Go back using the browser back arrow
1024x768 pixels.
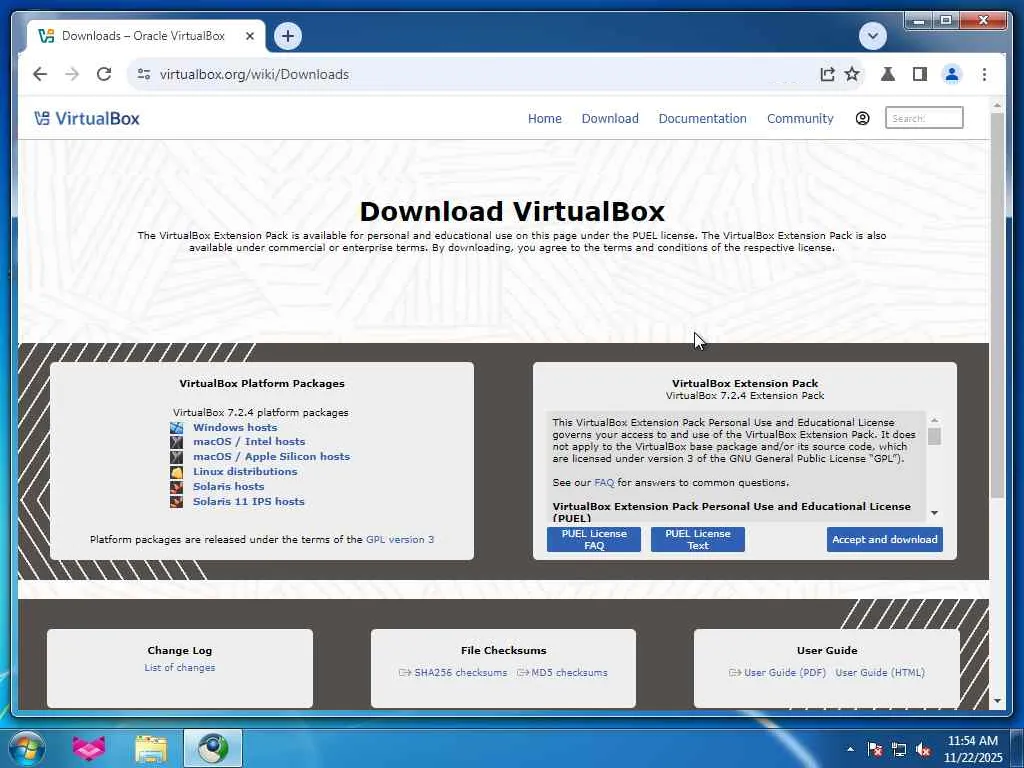[40, 74]
